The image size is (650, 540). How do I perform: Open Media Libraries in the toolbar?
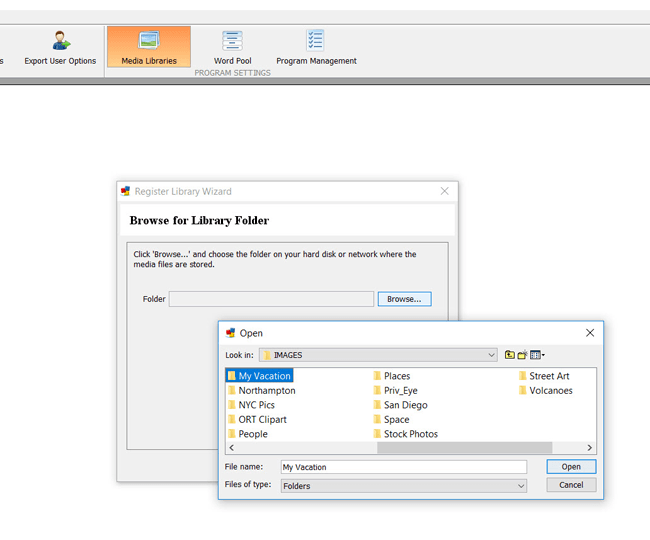(x=148, y=47)
